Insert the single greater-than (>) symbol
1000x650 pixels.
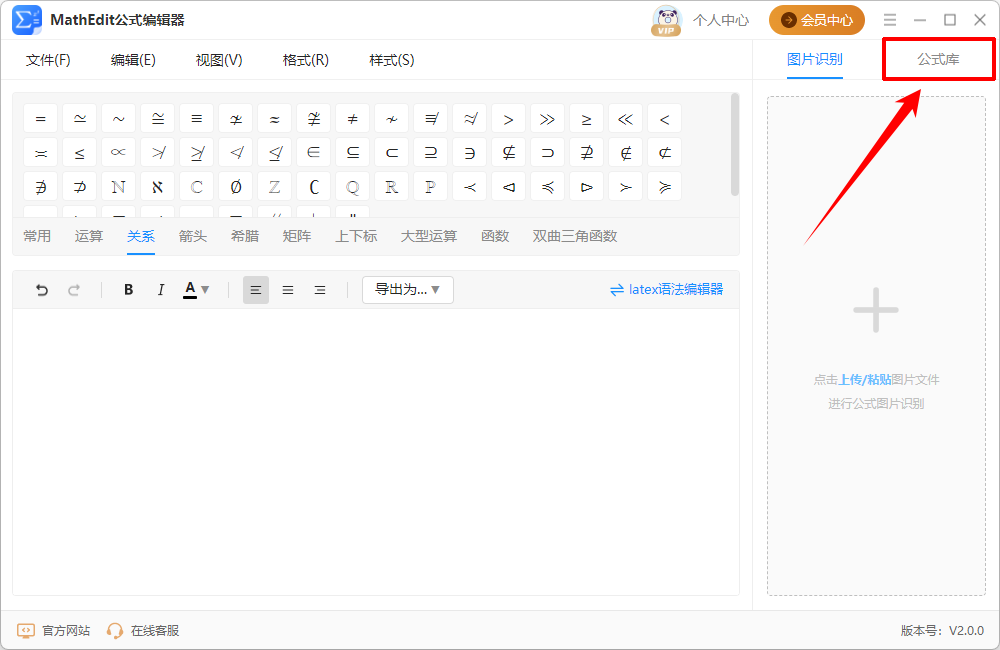(508, 119)
